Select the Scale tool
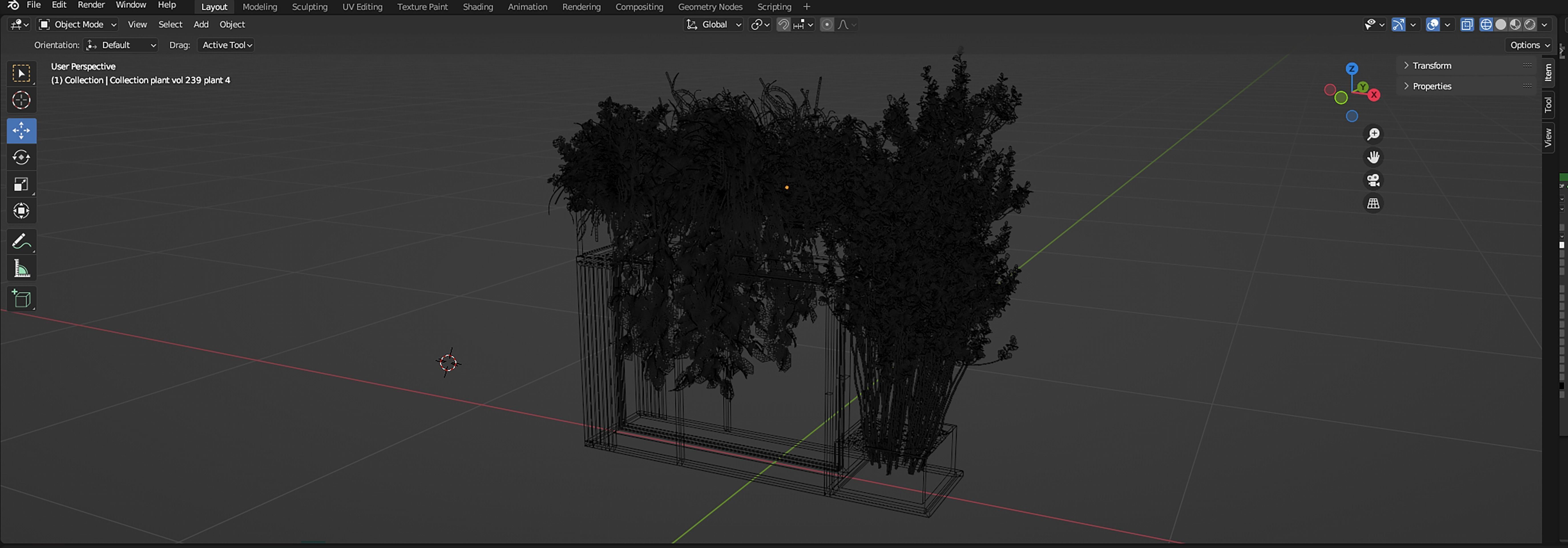Screen dimensions: 1568x548 pyautogui.click(x=21, y=184)
